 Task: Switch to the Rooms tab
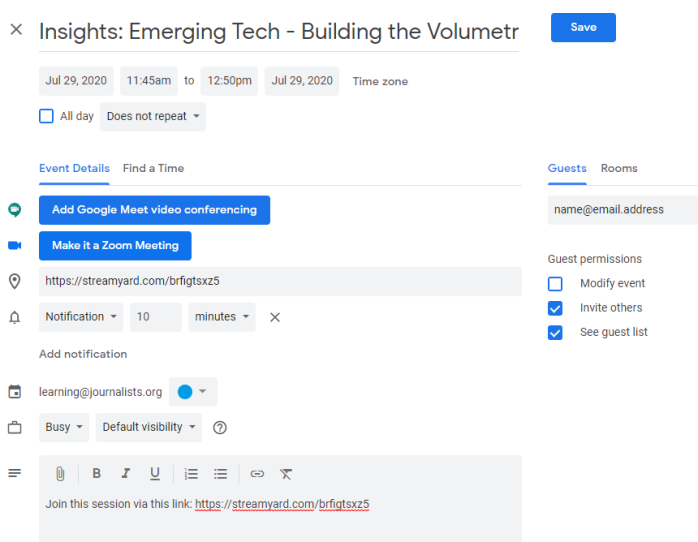tap(619, 168)
